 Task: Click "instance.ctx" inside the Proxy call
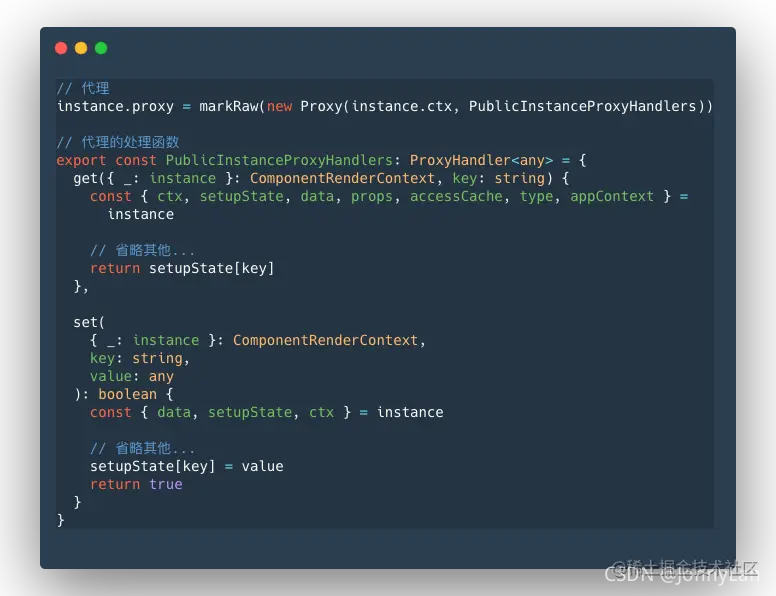coord(402,106)
